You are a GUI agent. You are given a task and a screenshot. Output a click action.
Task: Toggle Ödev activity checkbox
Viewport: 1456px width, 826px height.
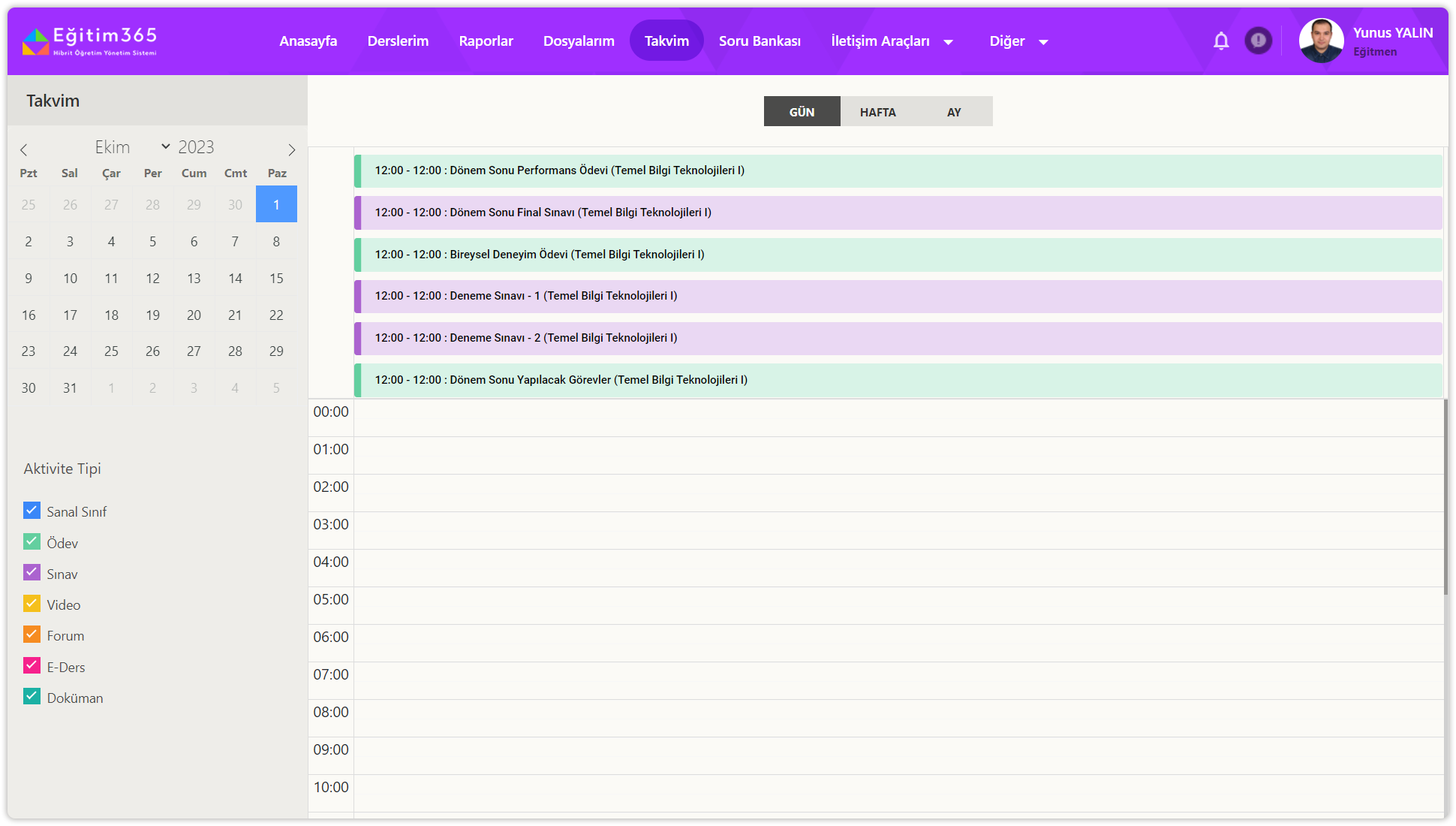point(32,541)
